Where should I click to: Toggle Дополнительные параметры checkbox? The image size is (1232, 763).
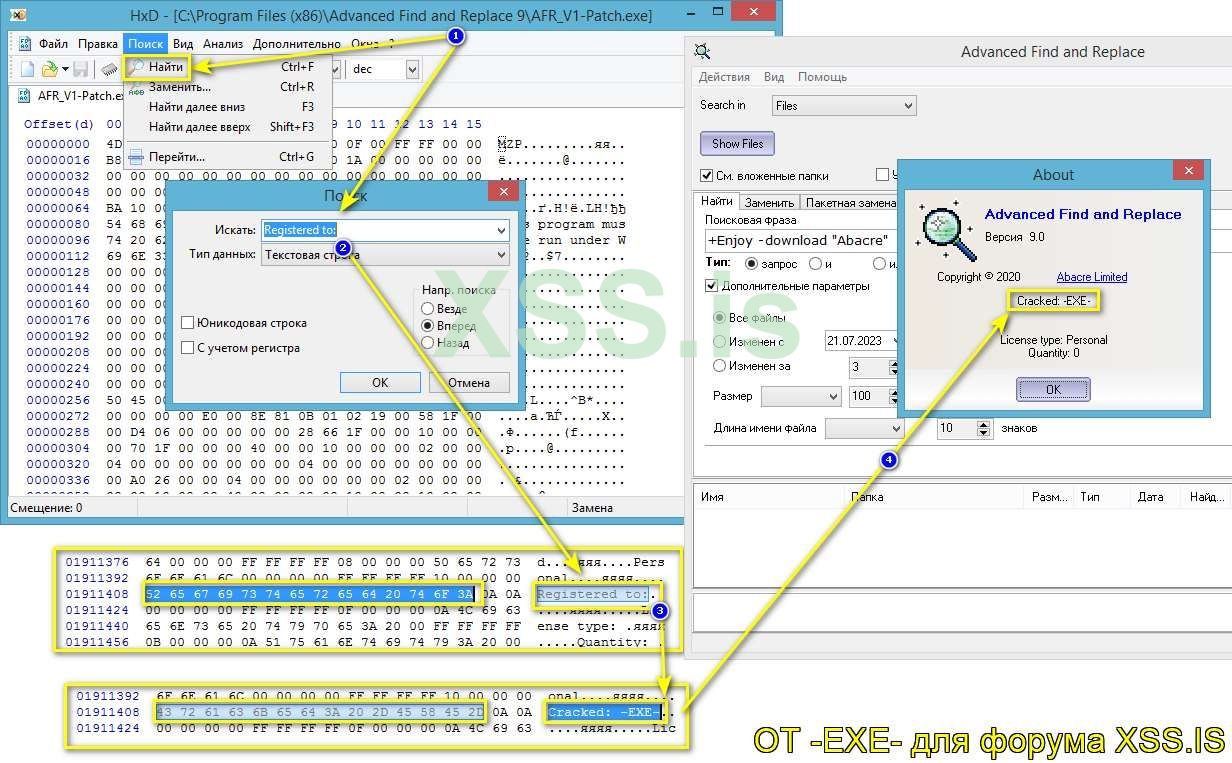[712, 285]
